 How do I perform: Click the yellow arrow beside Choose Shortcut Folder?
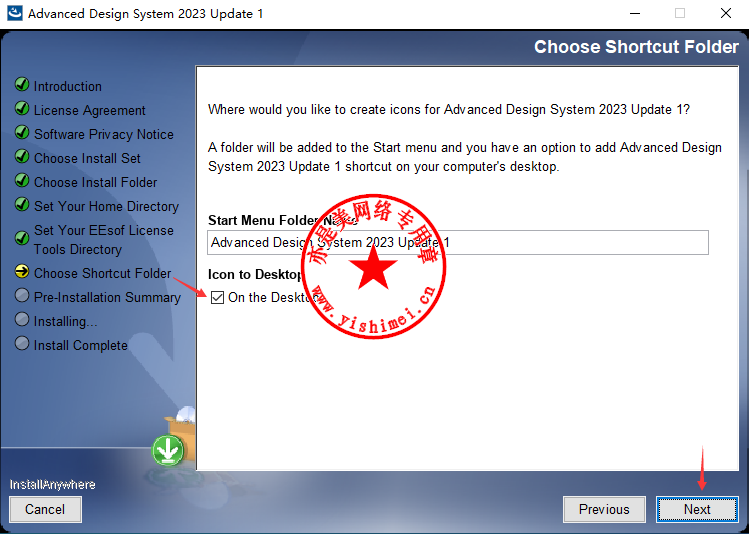(x=22, y=271)
